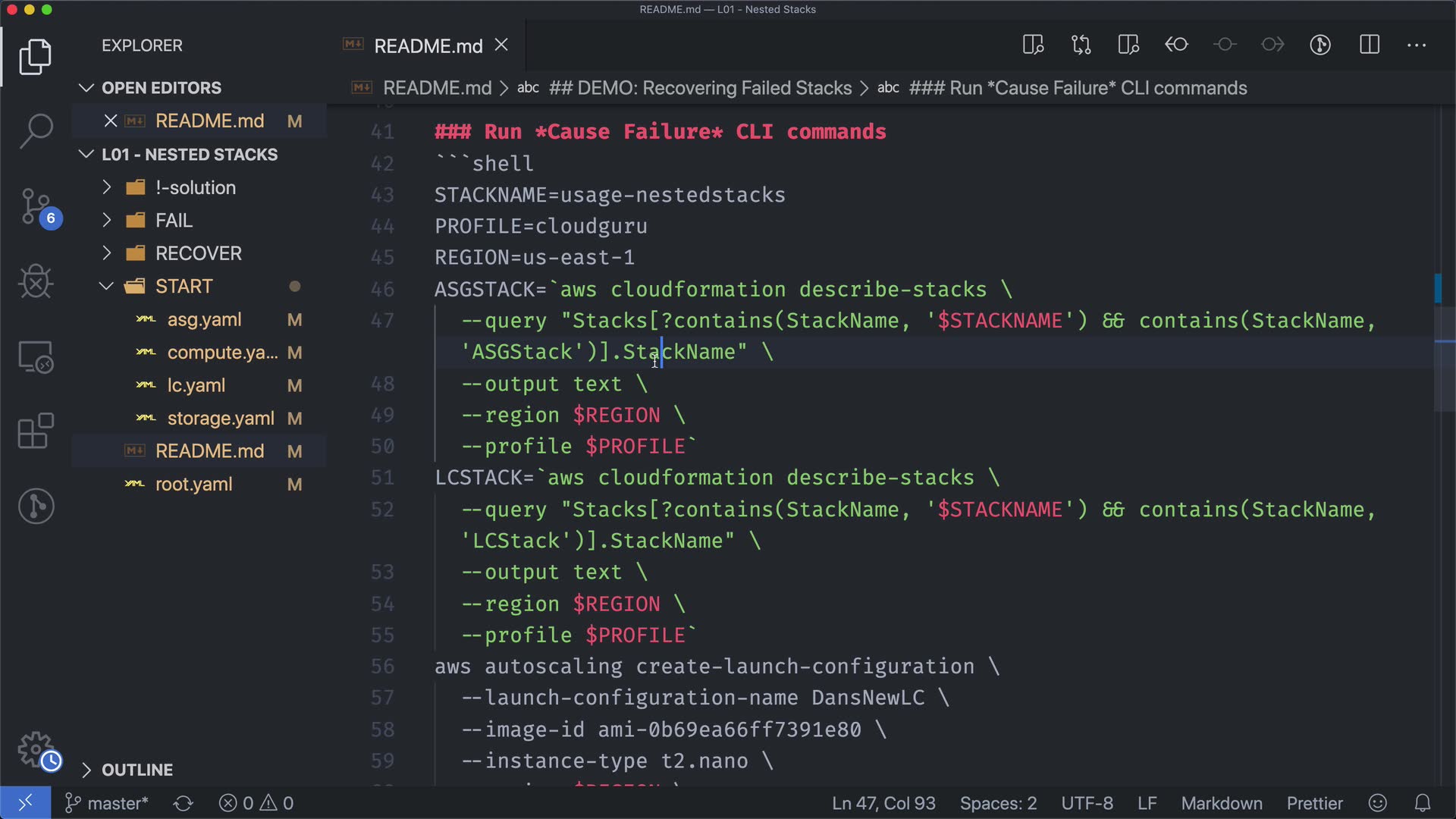Click the master branch in status bar

[107, 803]
